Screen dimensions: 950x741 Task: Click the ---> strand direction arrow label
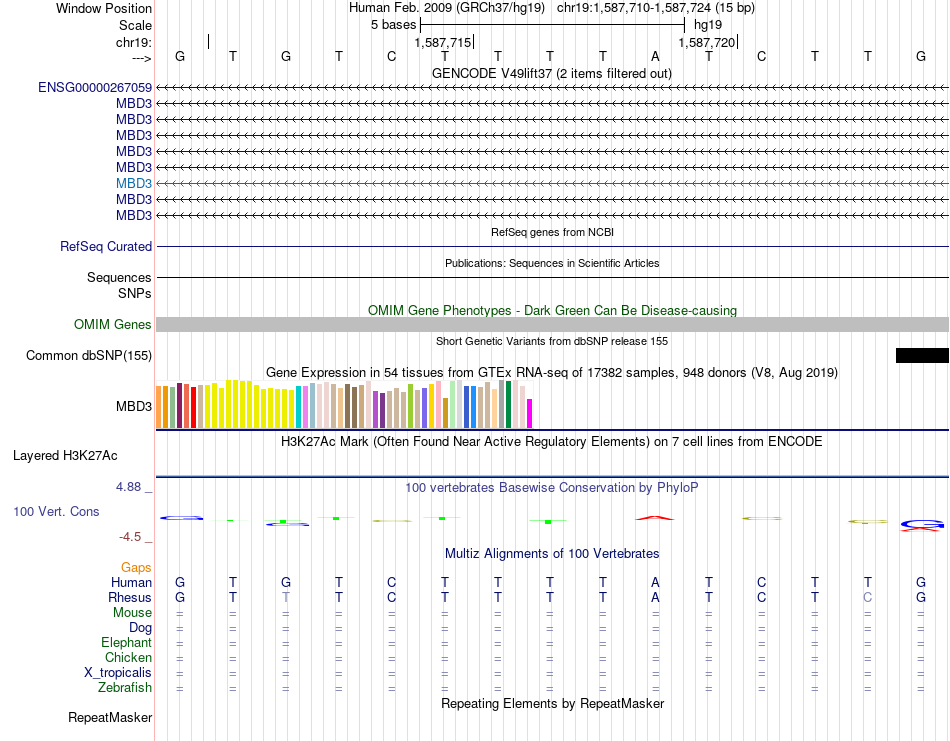coord(142,58)
